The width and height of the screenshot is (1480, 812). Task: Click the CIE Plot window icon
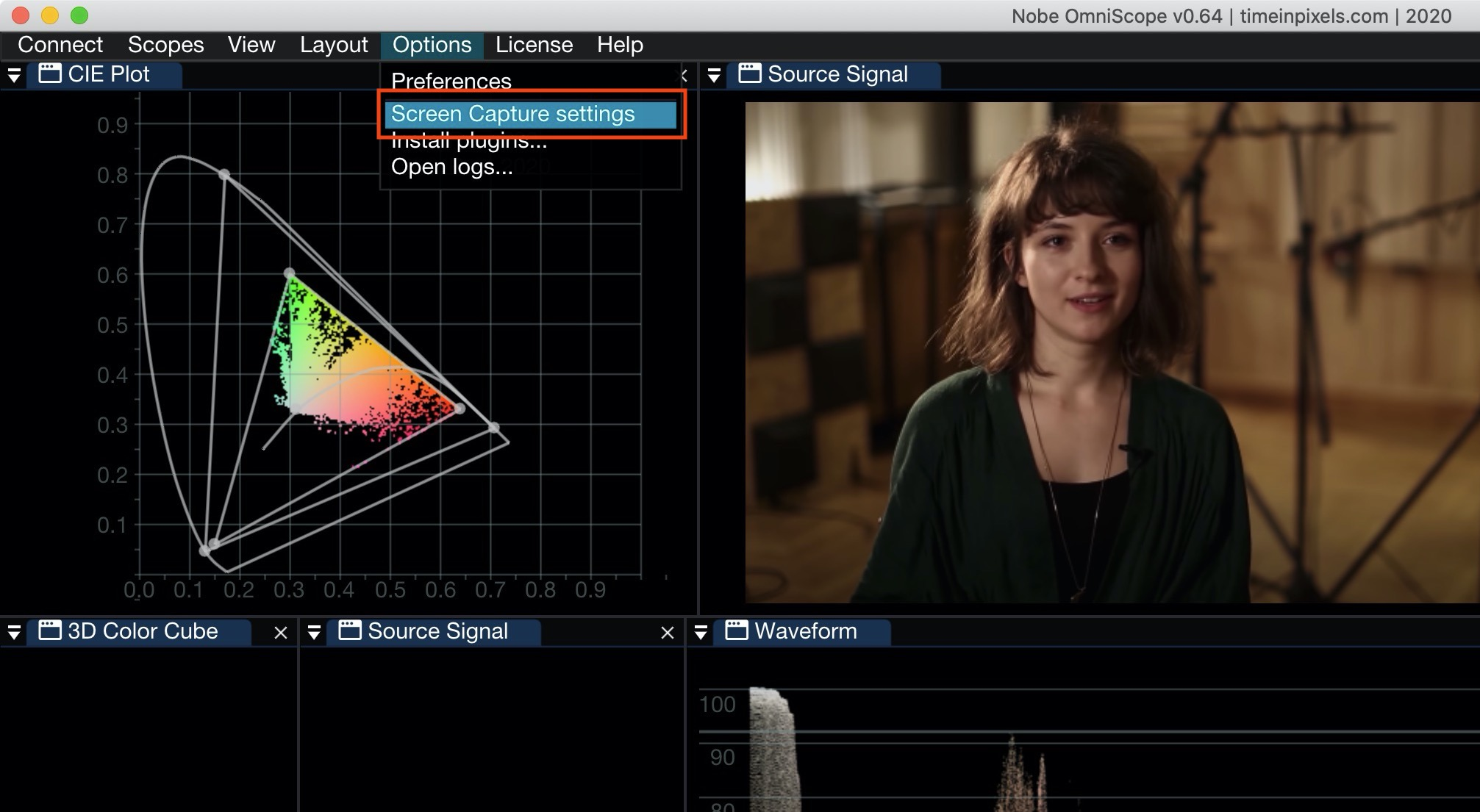click(50, 73)
